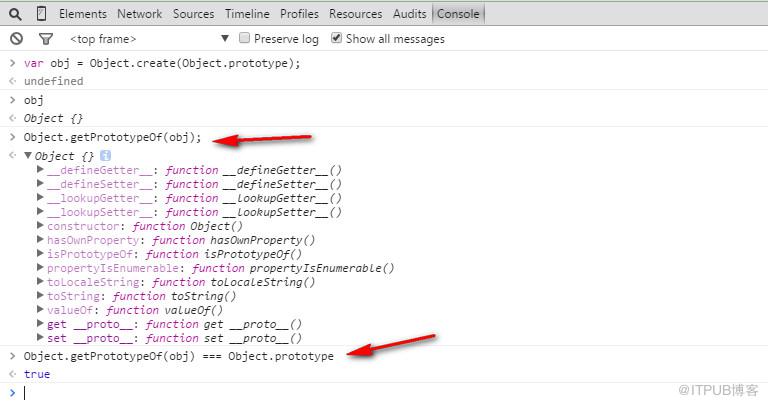Expand the set __proto__ entry
768x405 pixels.
coord(41,337)
